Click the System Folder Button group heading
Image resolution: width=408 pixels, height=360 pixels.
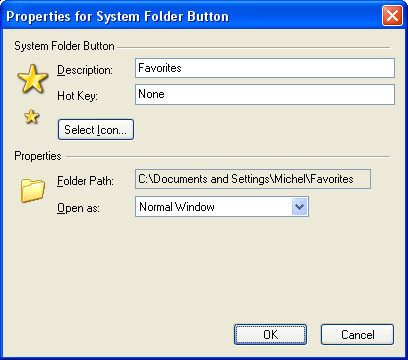coord(64,46)
